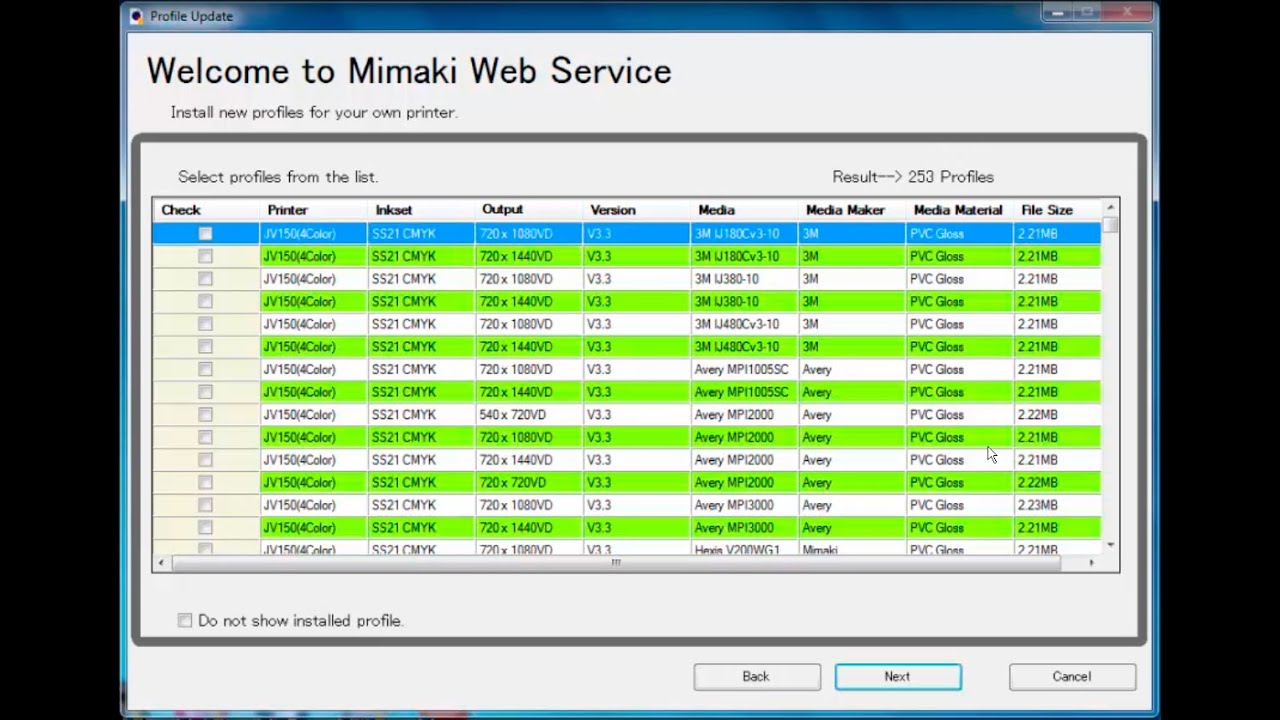Image resolution: width=1280 pixels, height=720 pixels.
Task: Tick checkbox for 720 x 1440VD 3M IJ380-10
Action: [x=205, y=301]
